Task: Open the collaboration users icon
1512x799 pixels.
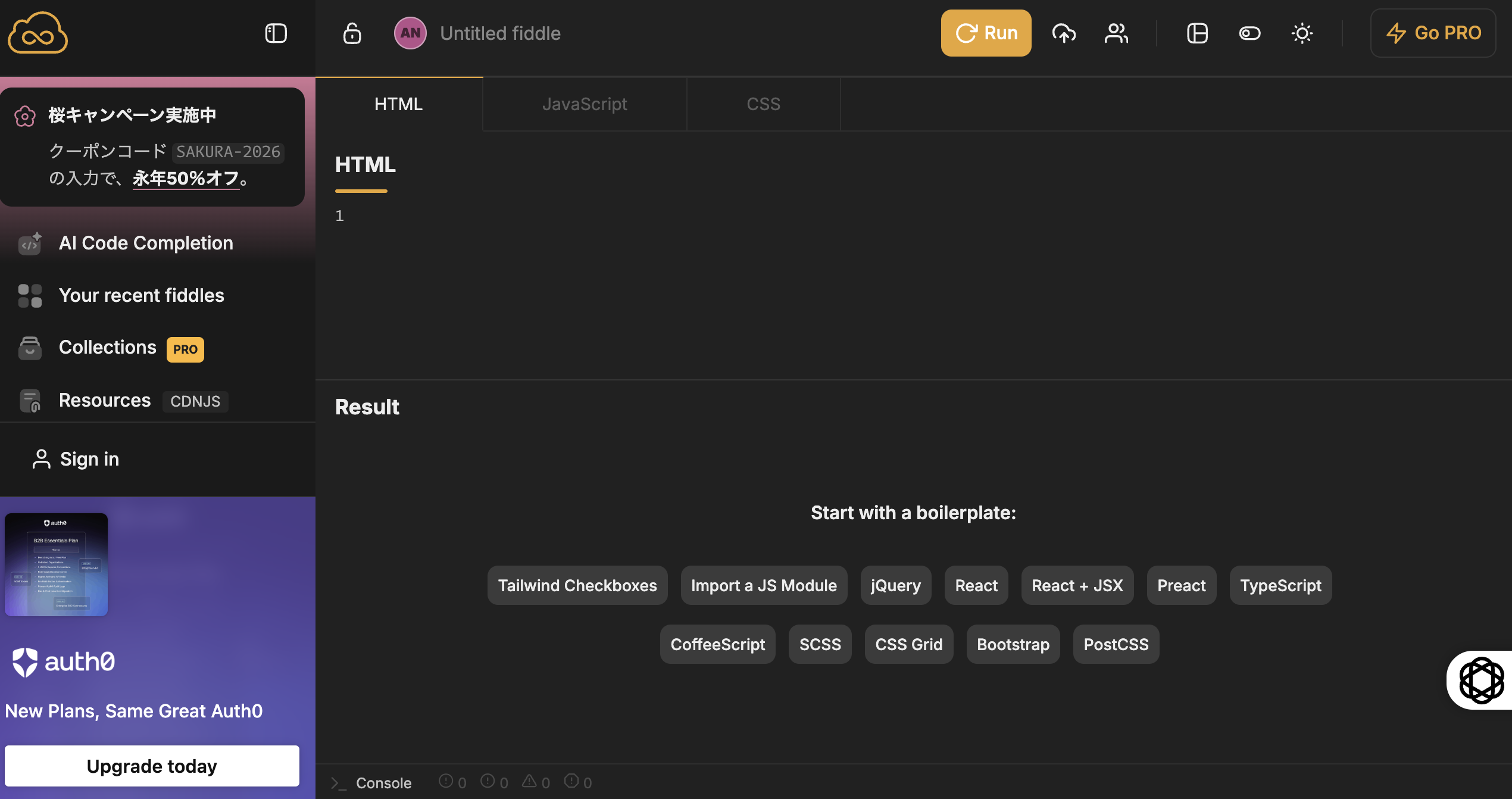Action: [x=1116, y=33]
